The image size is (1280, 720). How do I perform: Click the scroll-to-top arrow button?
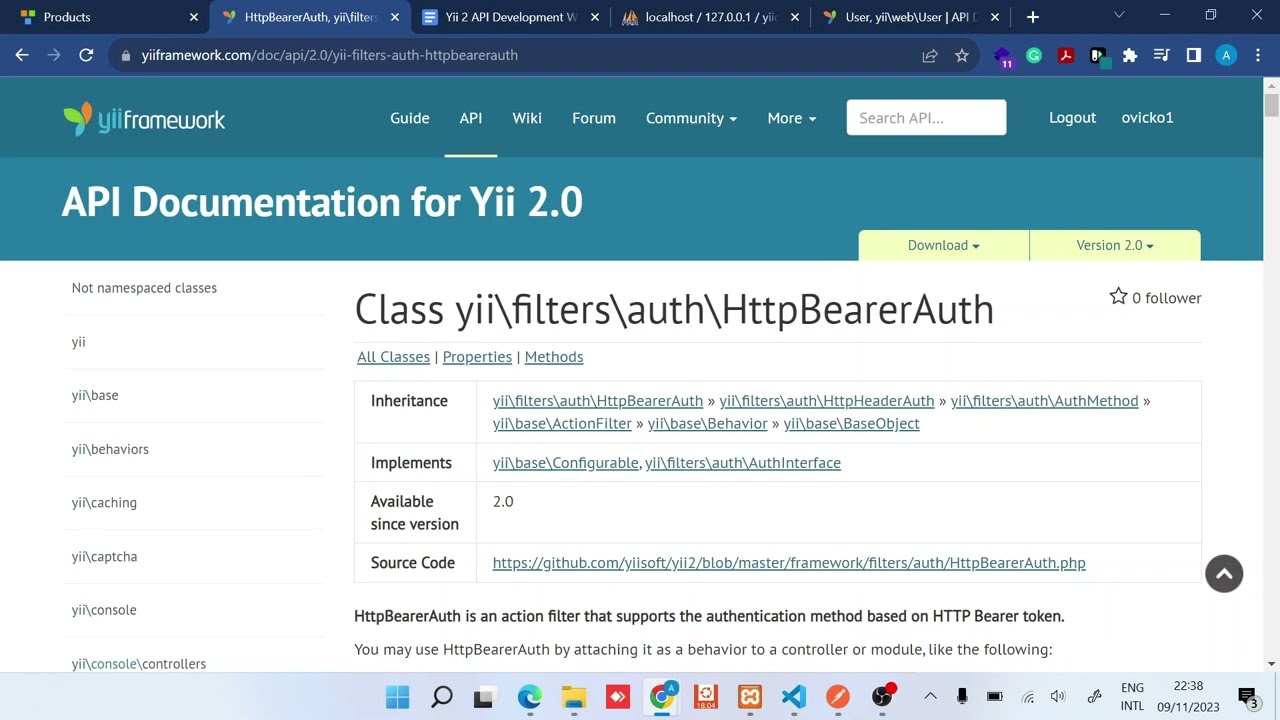pos(1224,573)
